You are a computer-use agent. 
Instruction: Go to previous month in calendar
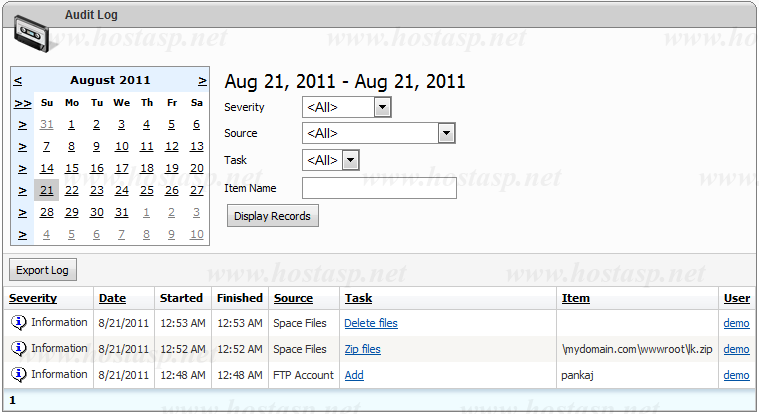18,80
